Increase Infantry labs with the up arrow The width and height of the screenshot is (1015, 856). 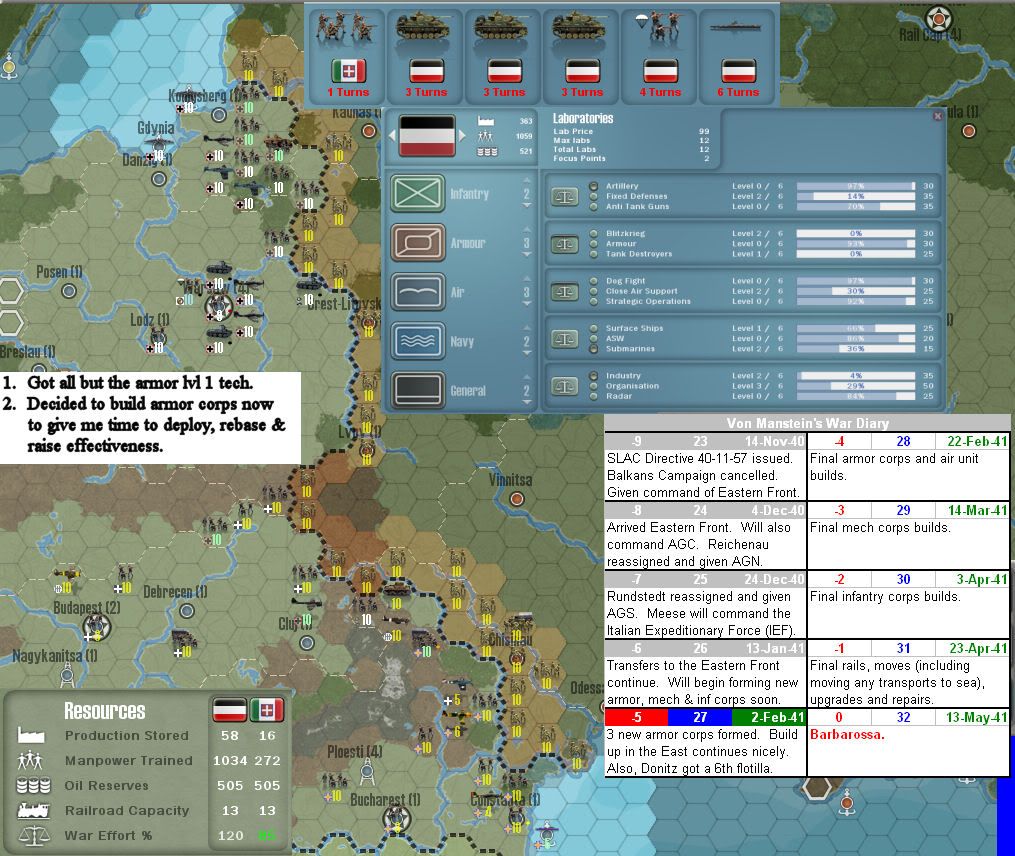tap(527, 180)
